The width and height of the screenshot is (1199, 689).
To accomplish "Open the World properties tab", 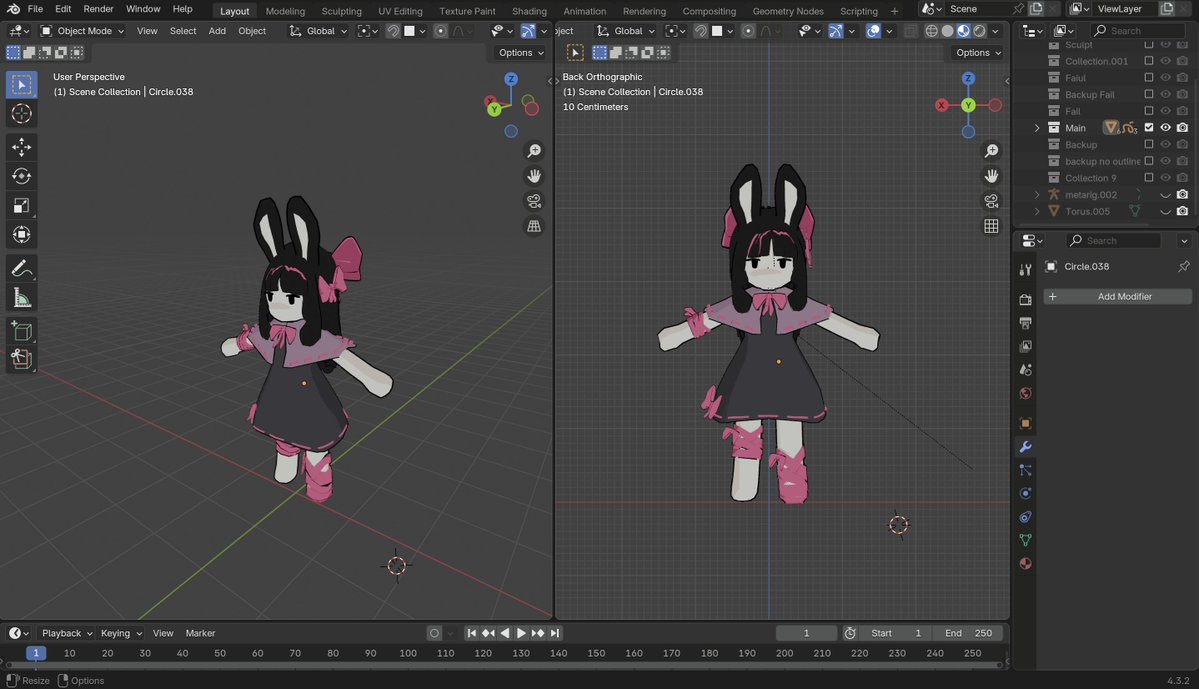I will [x=1025, y=393].
